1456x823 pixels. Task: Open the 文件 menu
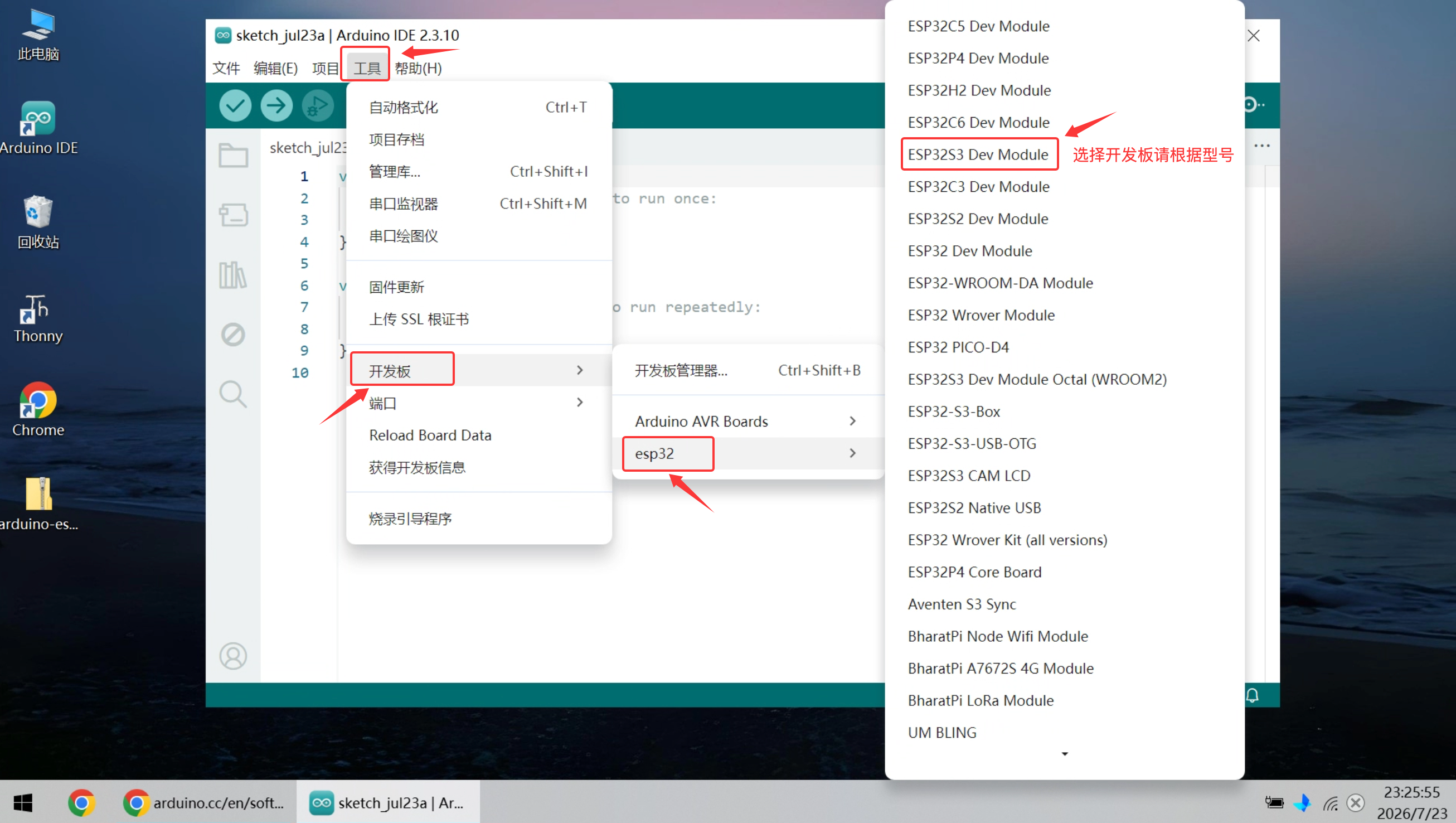point(226,69)
